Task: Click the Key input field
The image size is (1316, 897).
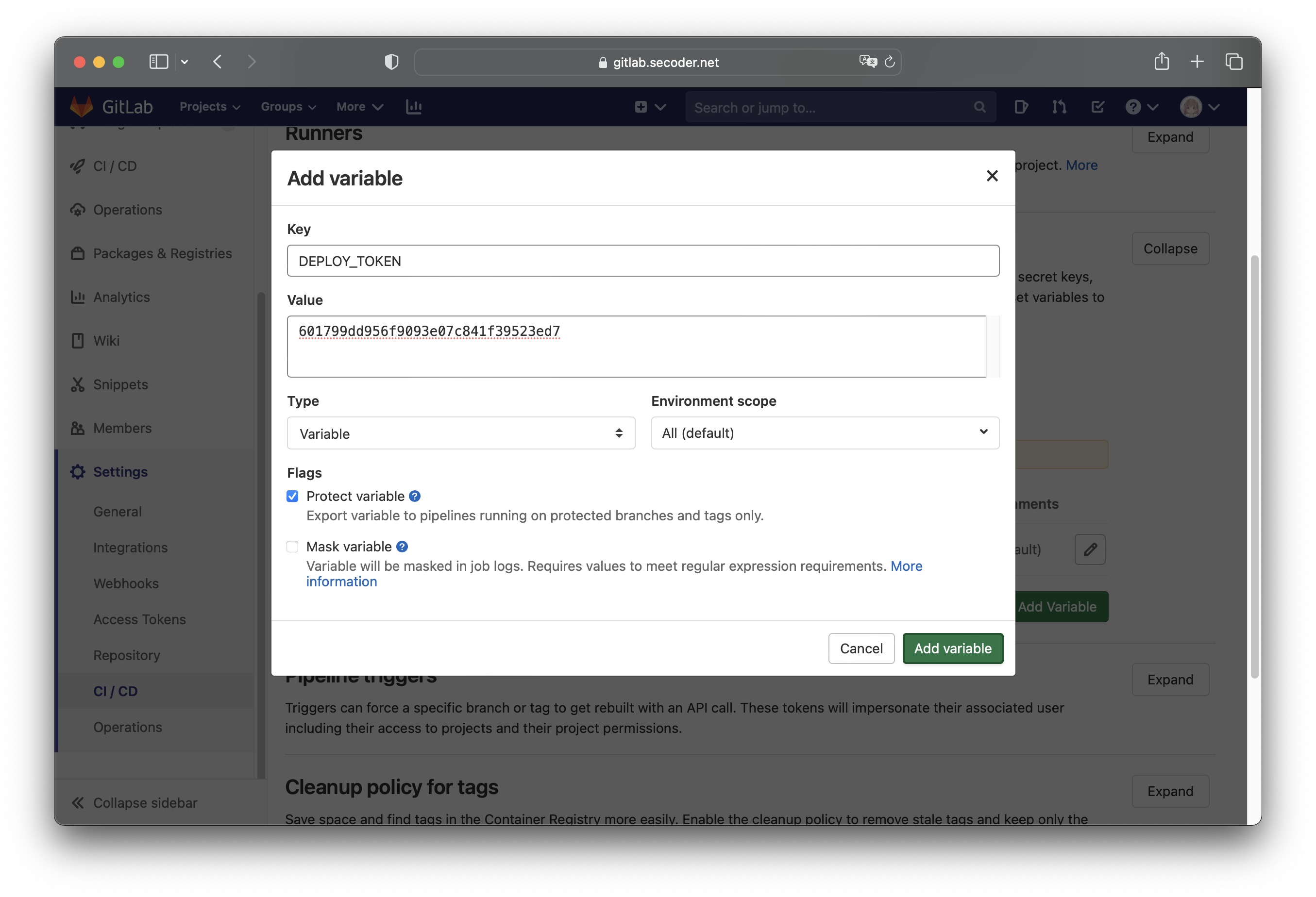Action: click(643, 261)
